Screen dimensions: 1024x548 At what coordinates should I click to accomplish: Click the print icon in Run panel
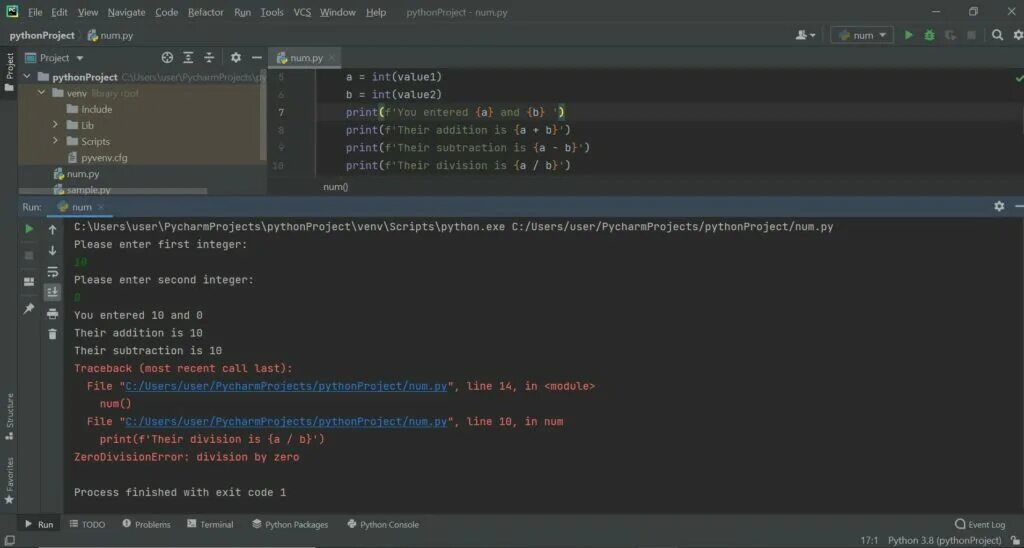tap(53, 314)
